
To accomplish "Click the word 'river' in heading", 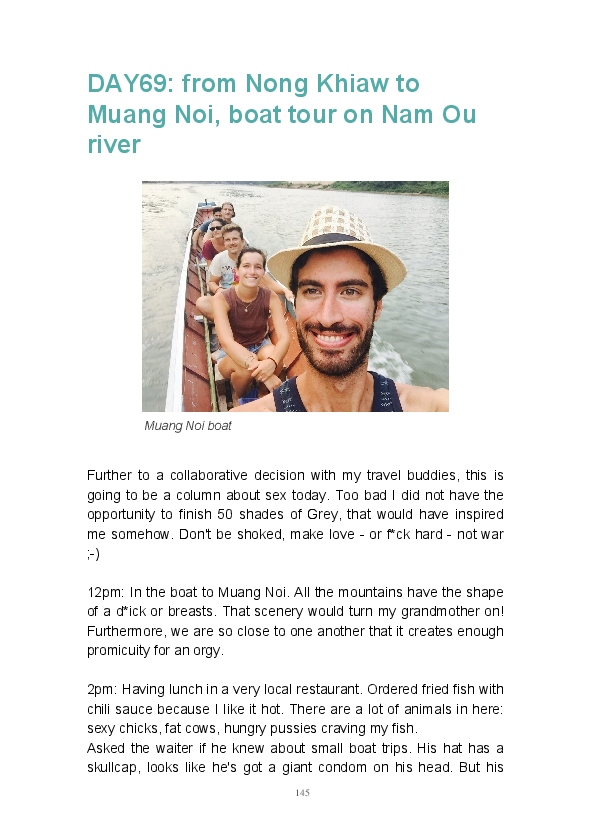I will (114, 145).
